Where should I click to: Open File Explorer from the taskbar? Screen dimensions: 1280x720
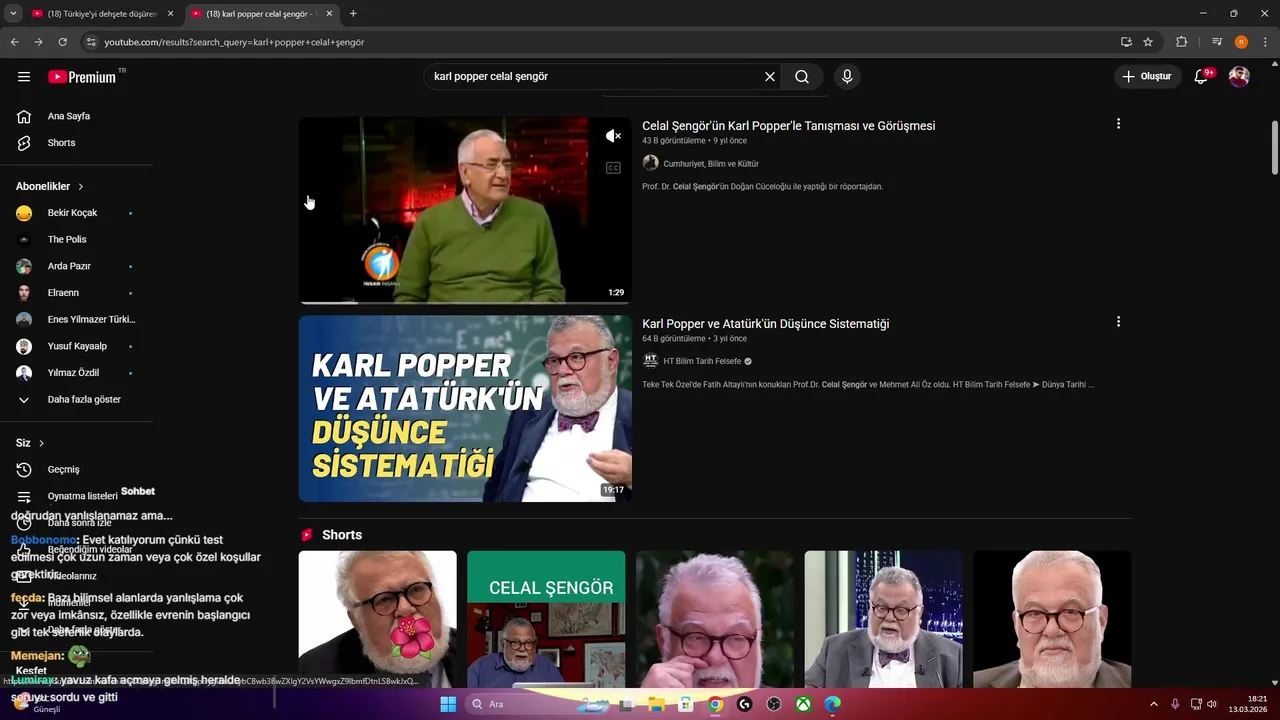coord(656,704)
